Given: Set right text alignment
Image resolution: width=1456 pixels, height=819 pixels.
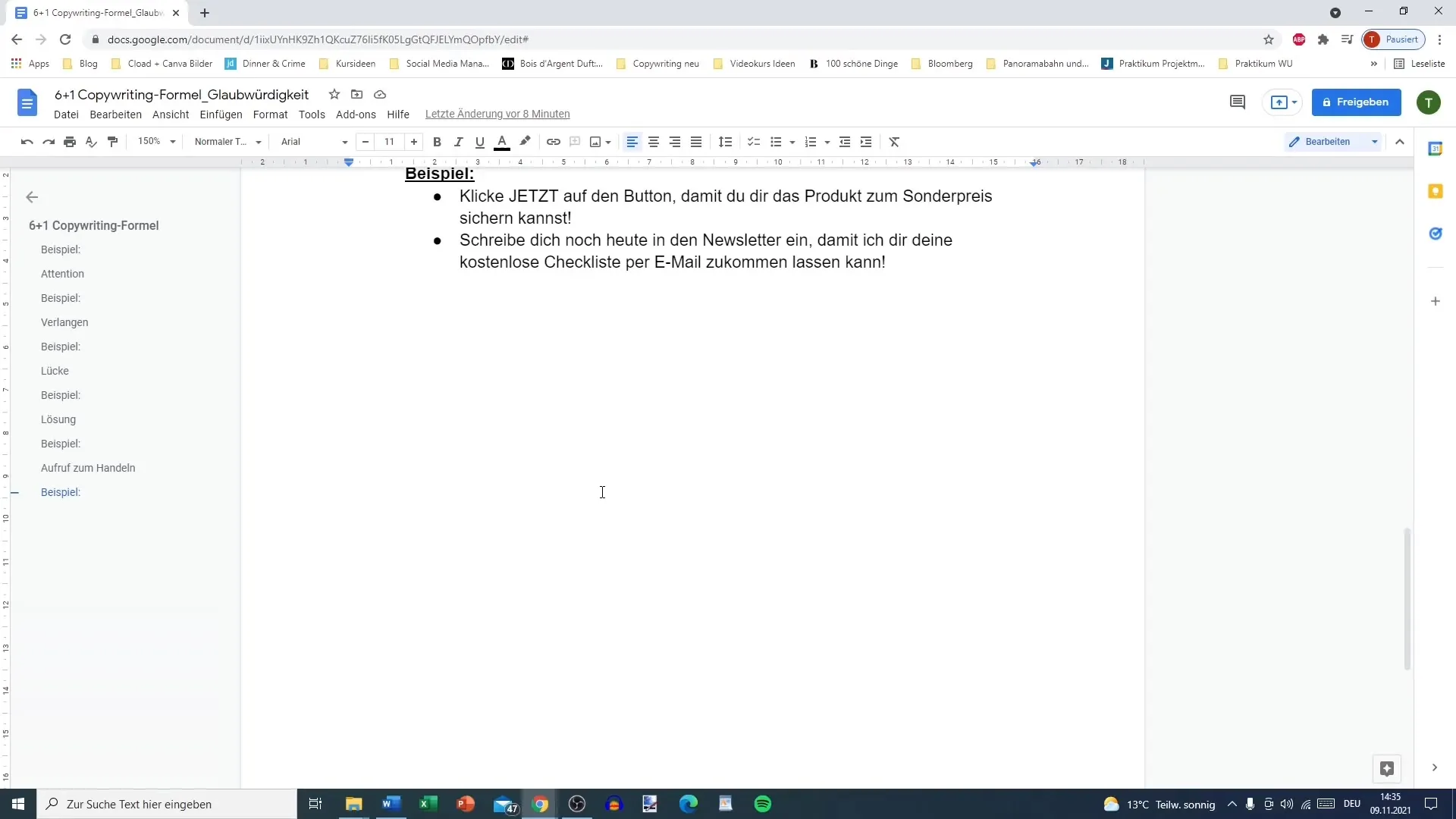Looking at the screenshot, I should [675, 142].
